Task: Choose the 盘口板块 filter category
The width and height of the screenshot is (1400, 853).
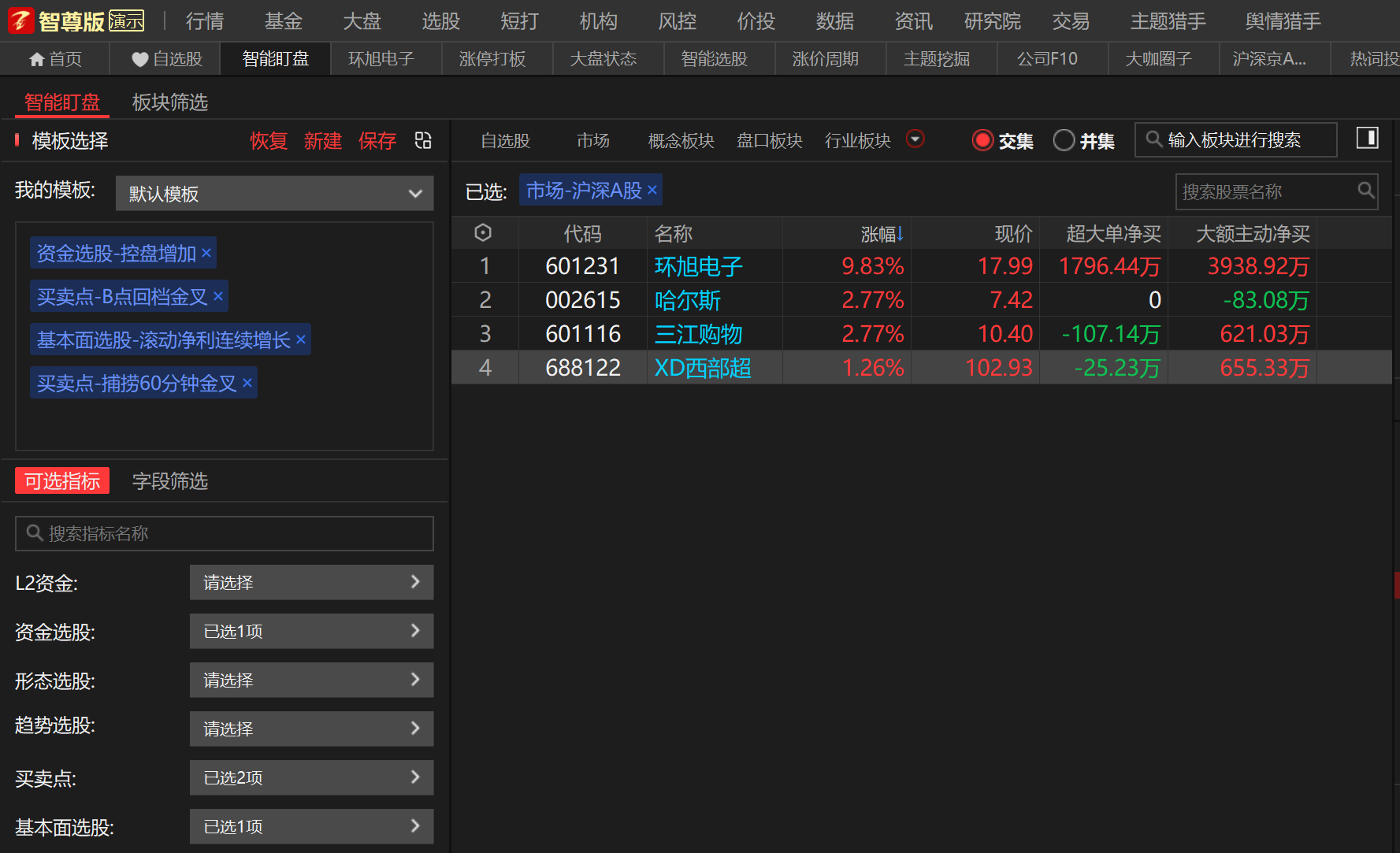Action: click(x=769, y=141)
